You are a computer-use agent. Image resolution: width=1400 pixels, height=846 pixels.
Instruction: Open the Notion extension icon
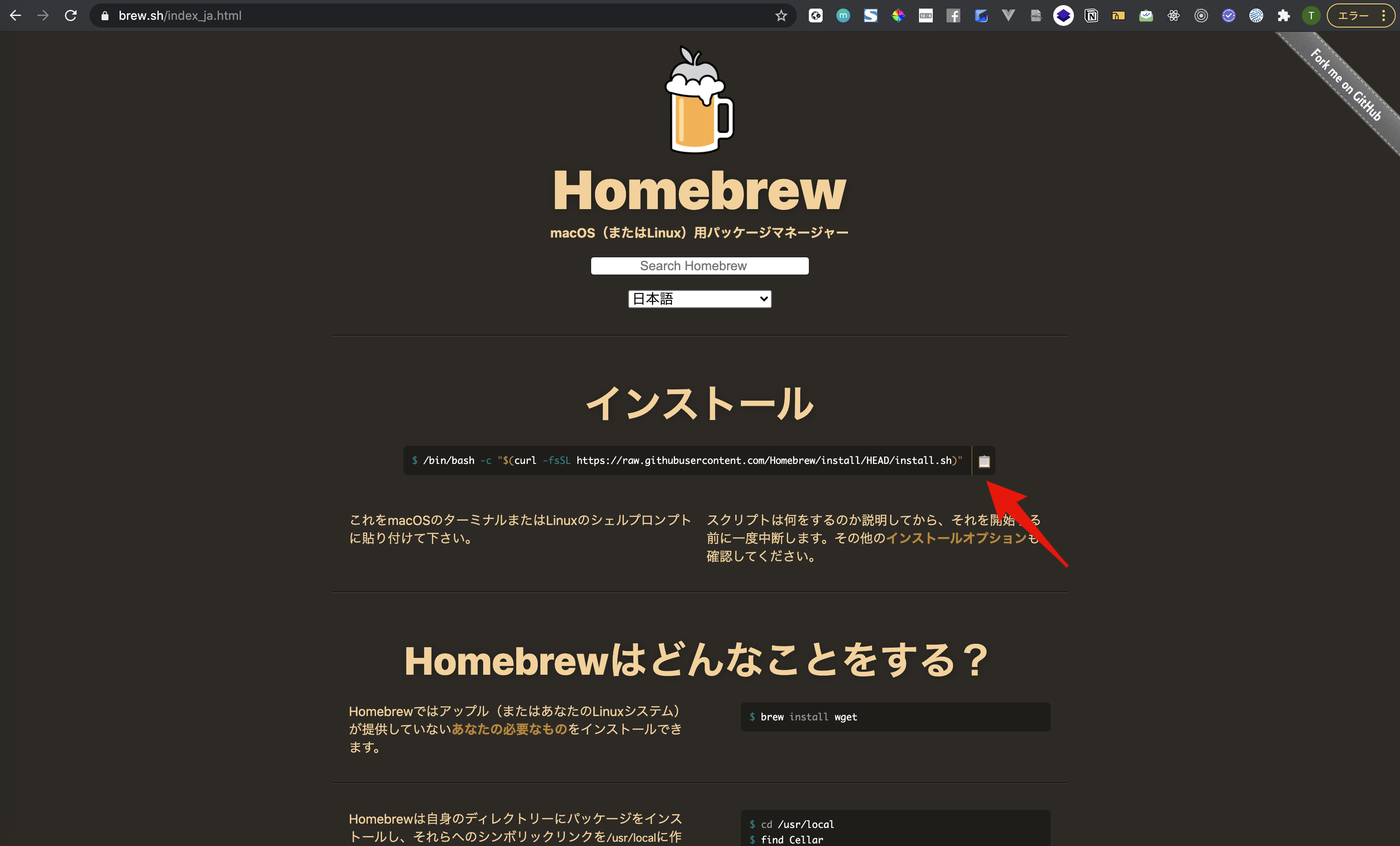pos(1091,15)
